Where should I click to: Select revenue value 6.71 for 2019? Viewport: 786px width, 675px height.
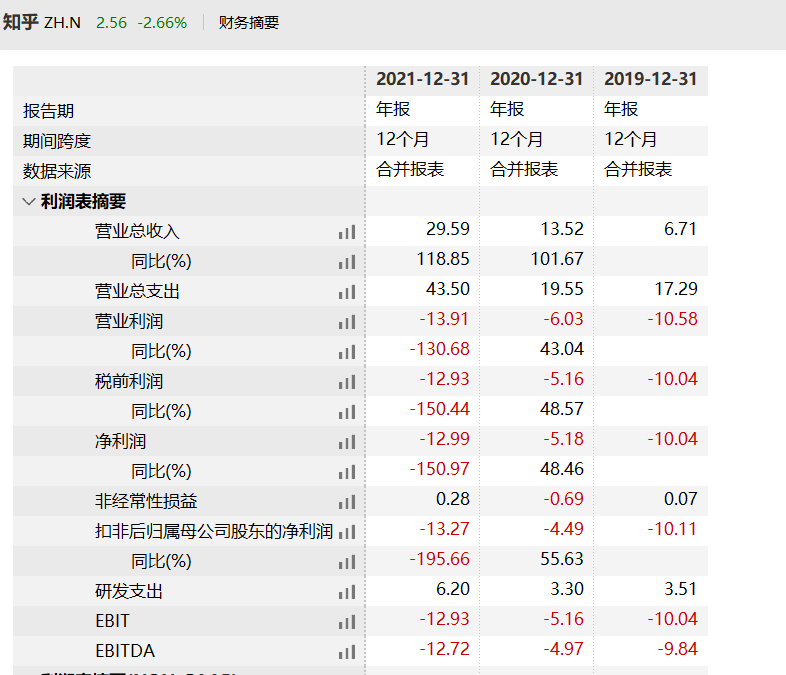[680, 229]
